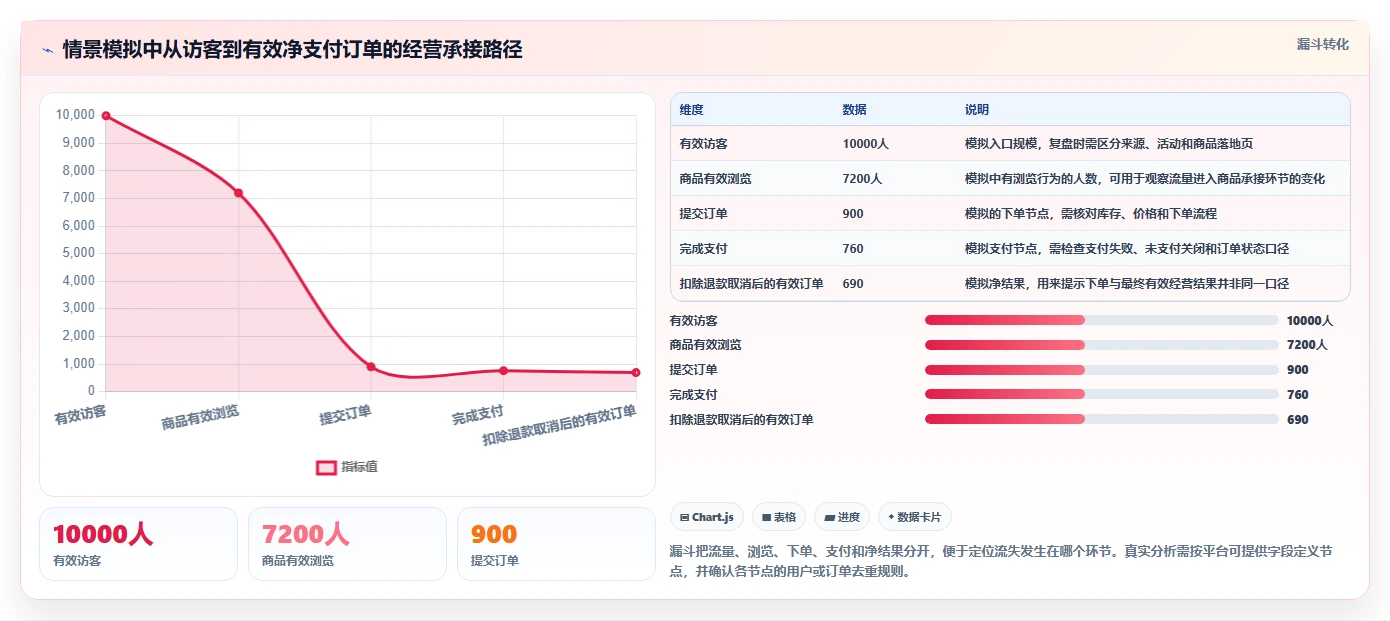This screenshot has width=1390, height=621.
Task: Click the chart data point for 提交订单
Action: coord(371,367)
